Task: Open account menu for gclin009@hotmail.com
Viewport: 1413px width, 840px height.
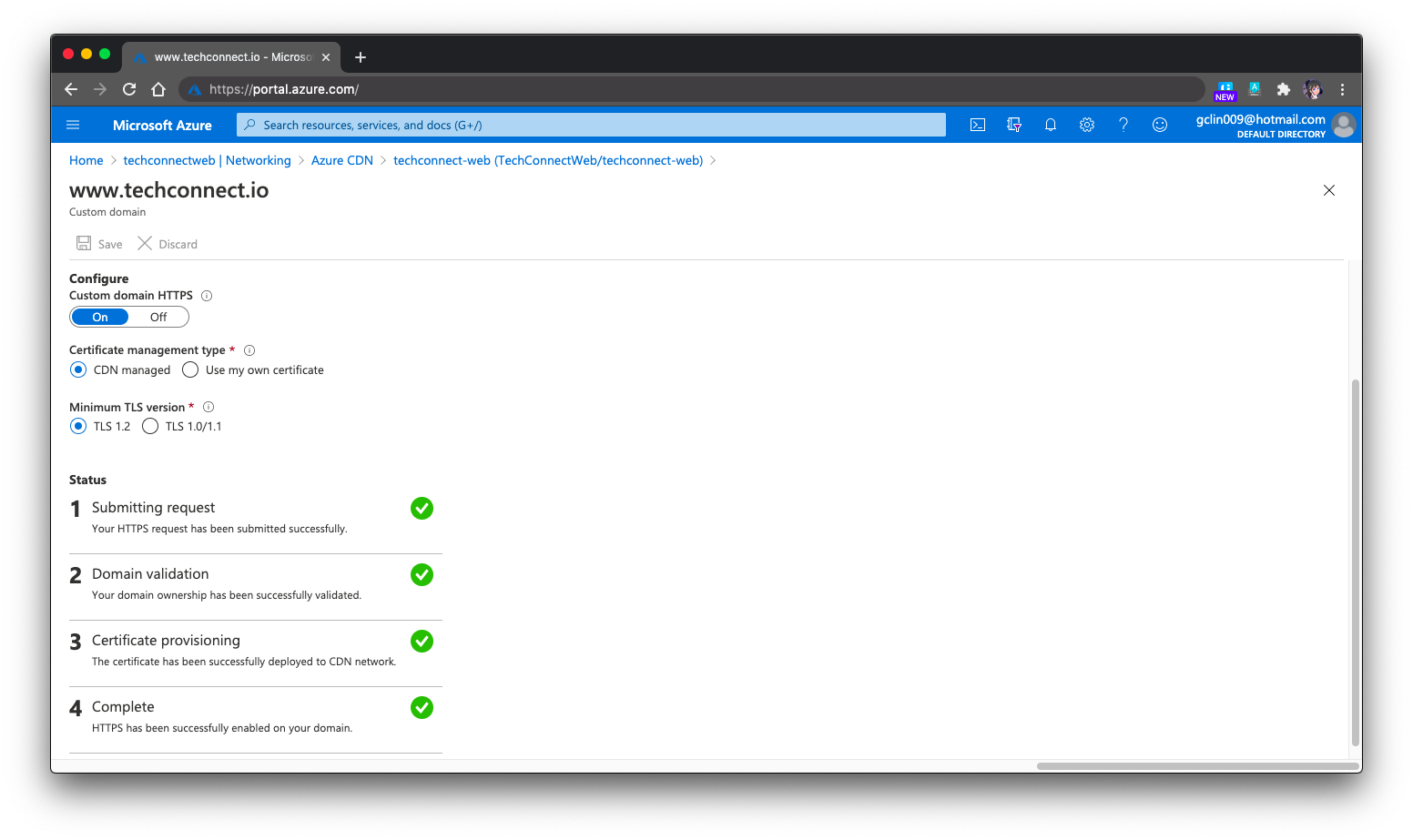Action: [1275, 125]
